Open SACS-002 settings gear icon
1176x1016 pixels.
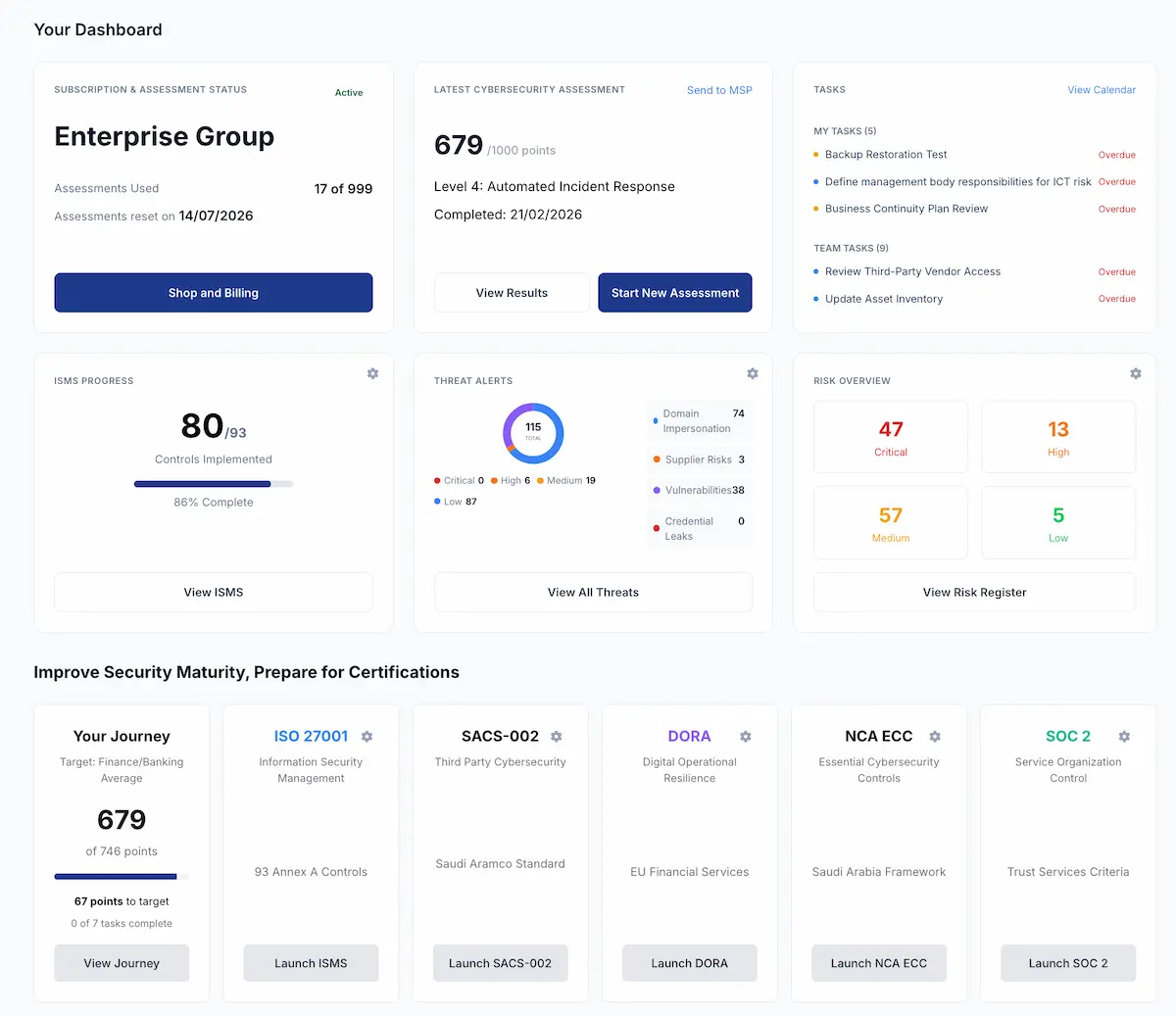point(556,736)
